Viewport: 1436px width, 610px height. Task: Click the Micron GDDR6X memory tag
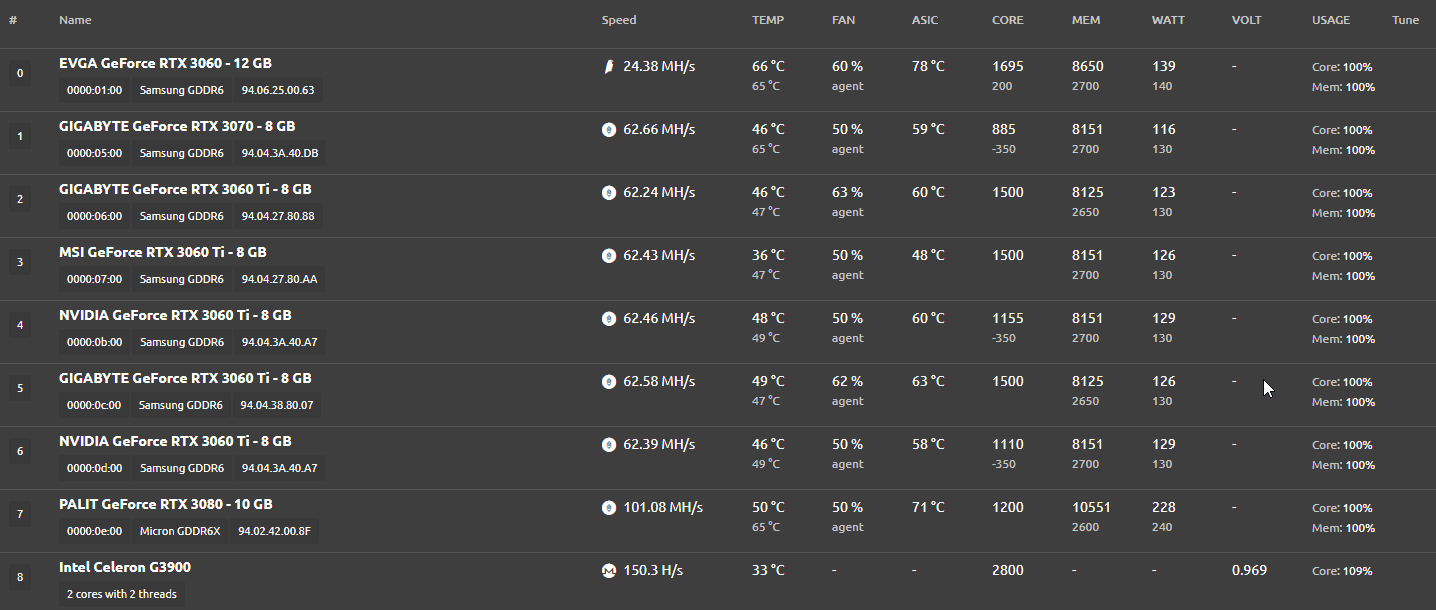coord(180,531)
